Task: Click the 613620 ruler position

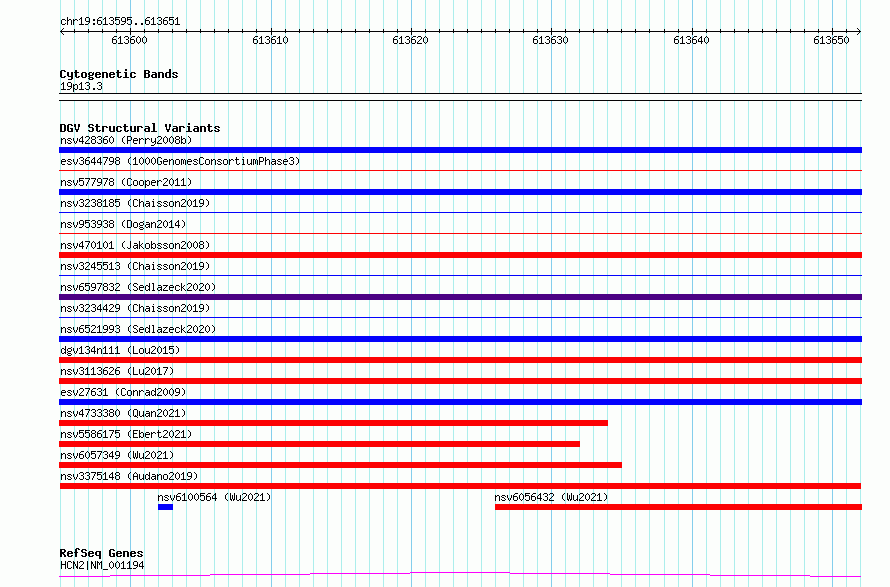Action: pyautogui.click(x=410, y=40)
